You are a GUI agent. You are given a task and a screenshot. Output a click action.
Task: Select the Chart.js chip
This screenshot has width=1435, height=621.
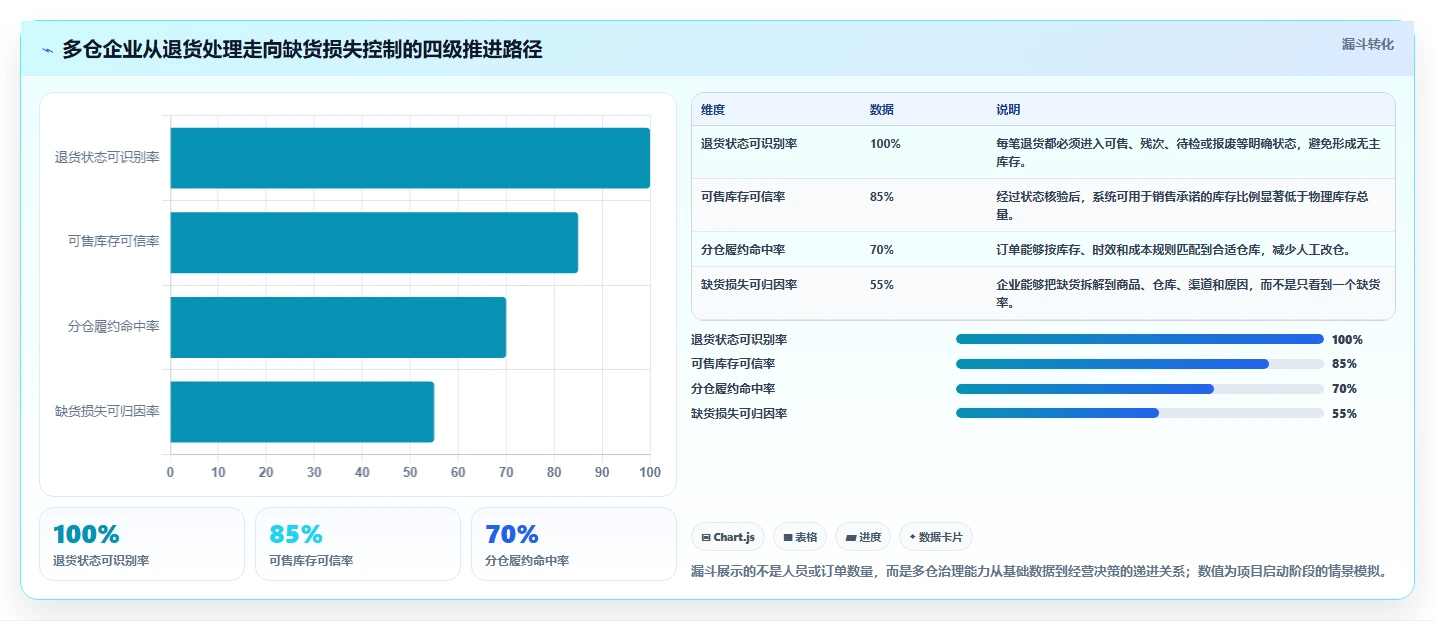pyautogui.click(x=728, y=537)
